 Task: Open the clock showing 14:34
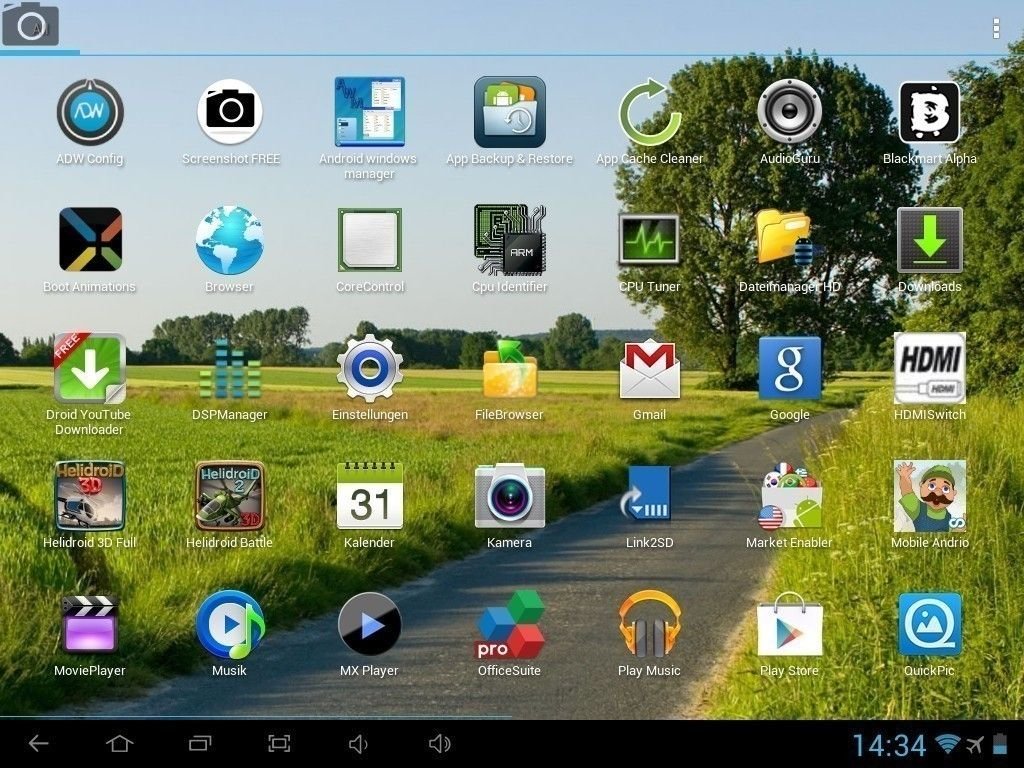(x=889, y=745)
